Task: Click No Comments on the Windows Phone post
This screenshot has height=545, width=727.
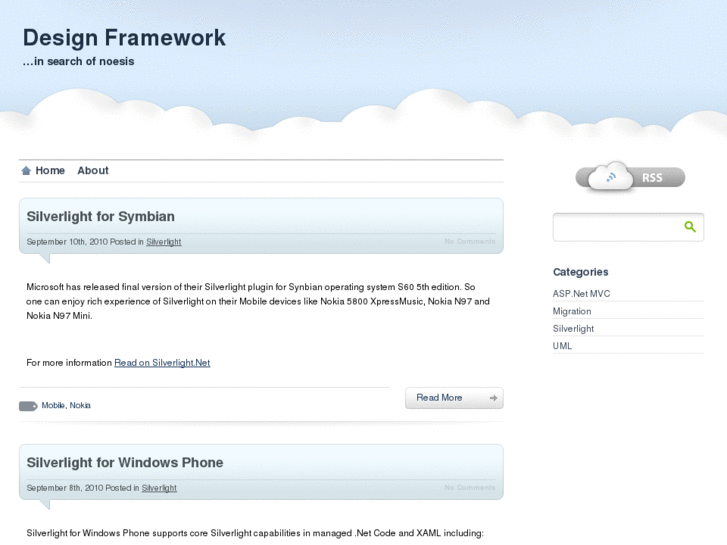Action: tap(470, 487)
